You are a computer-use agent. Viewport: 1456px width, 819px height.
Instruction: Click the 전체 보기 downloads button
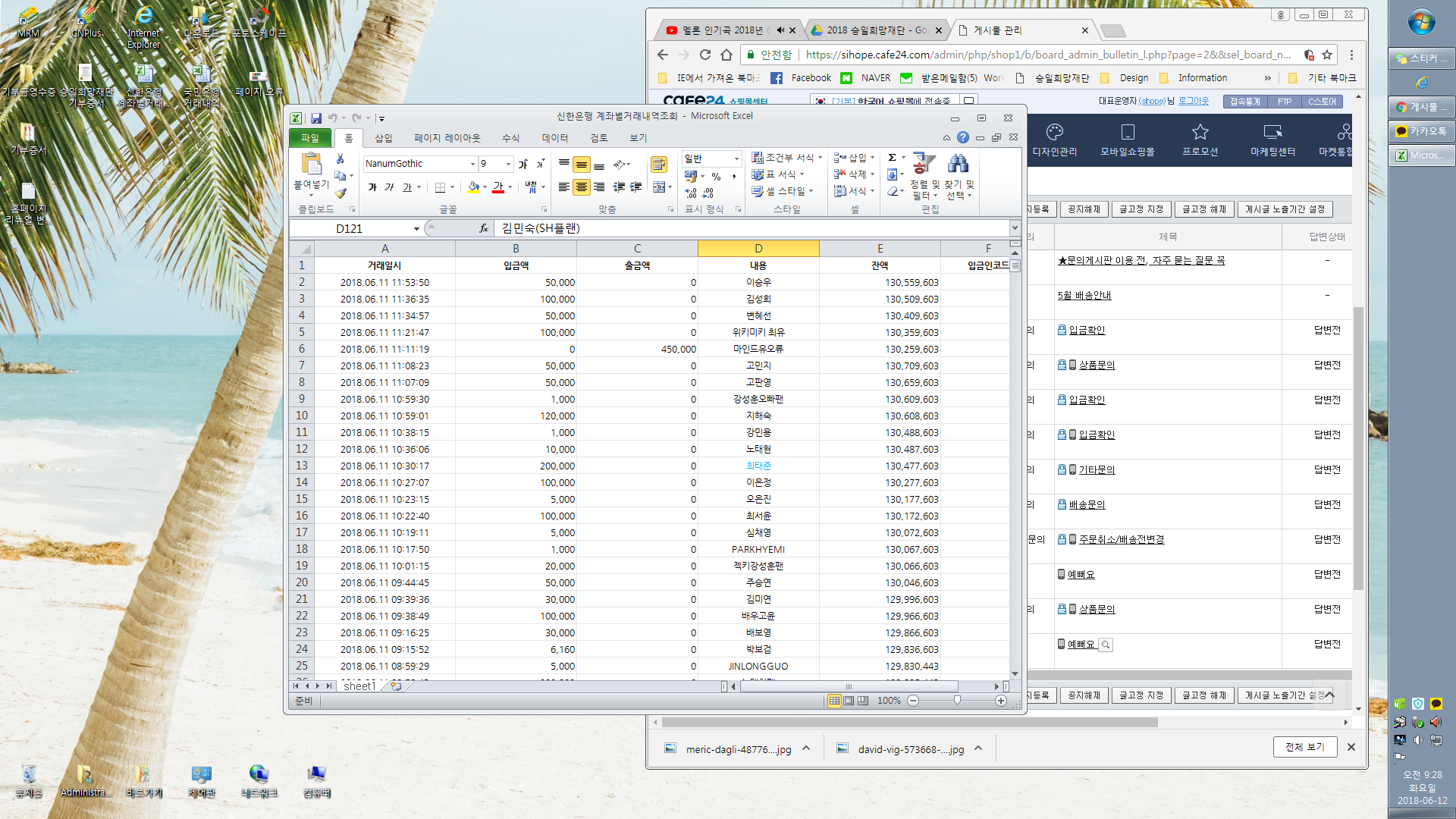[x=1304, y=747]
